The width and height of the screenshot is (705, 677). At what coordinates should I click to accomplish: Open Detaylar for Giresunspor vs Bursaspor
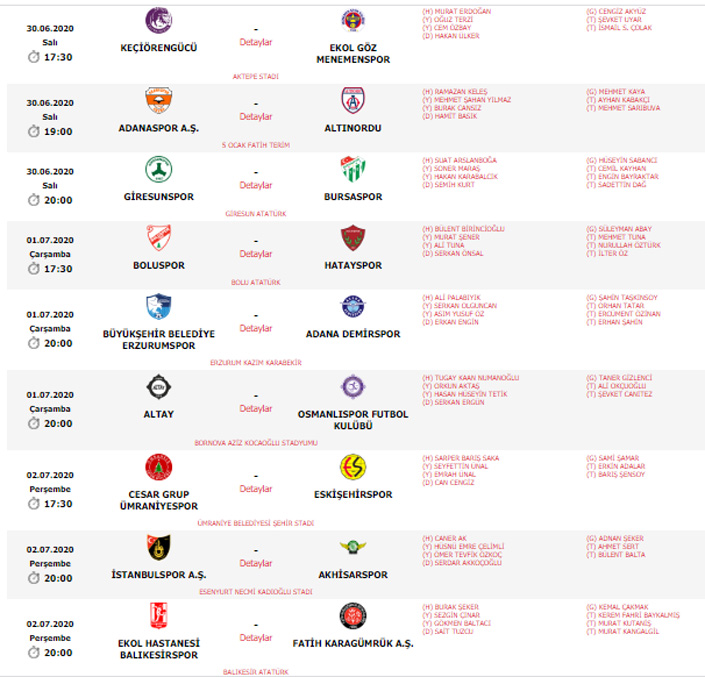point(256,185)
